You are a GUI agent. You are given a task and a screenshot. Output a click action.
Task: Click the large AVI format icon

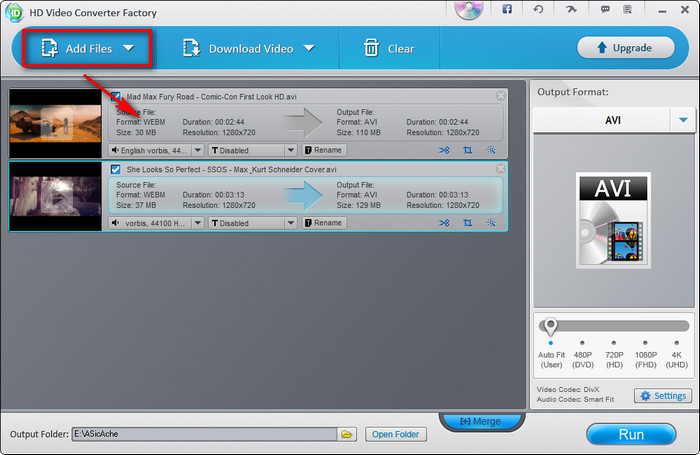(x=613, y=220)
